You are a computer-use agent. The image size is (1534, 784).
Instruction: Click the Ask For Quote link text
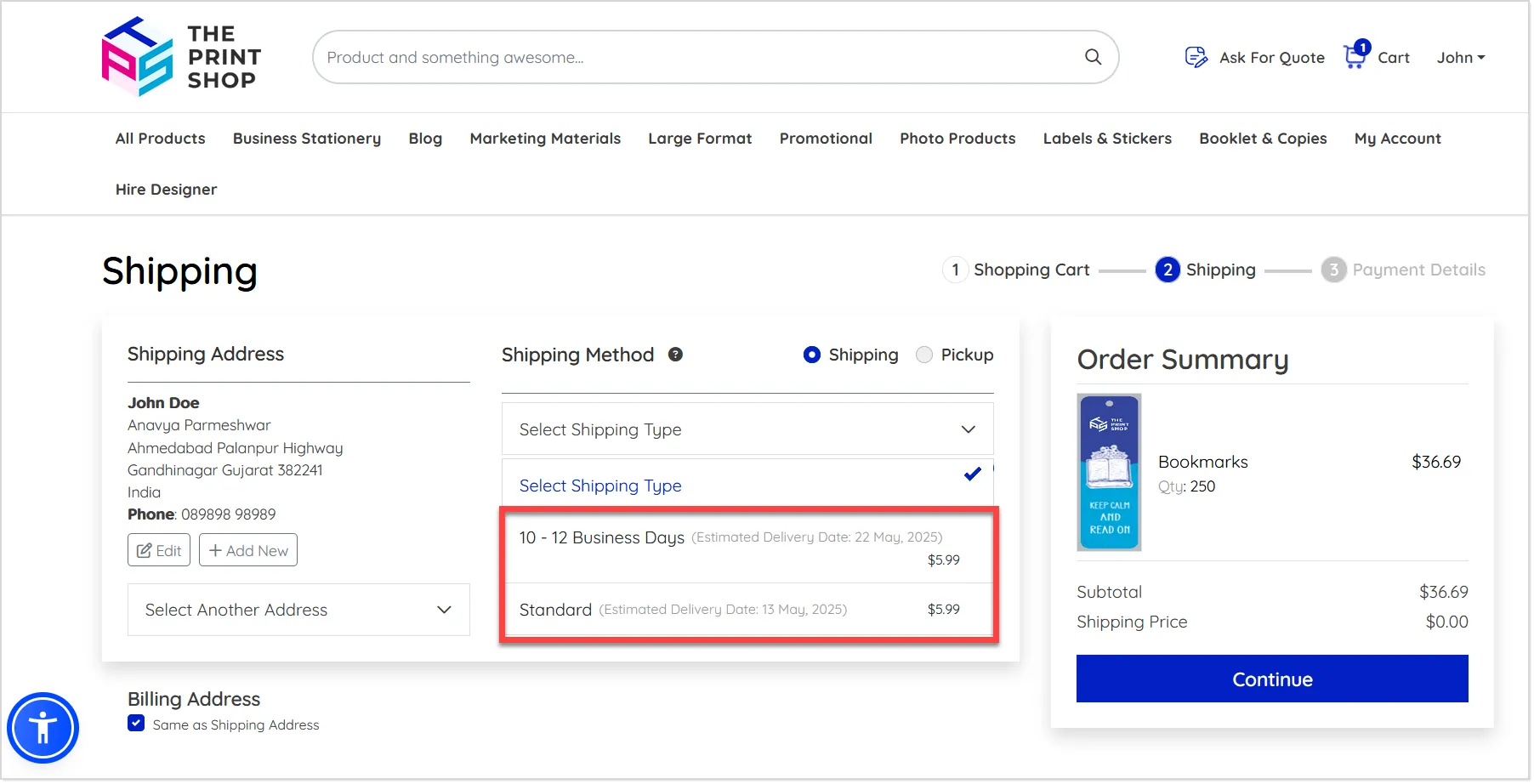click(x=1272, y=58)
